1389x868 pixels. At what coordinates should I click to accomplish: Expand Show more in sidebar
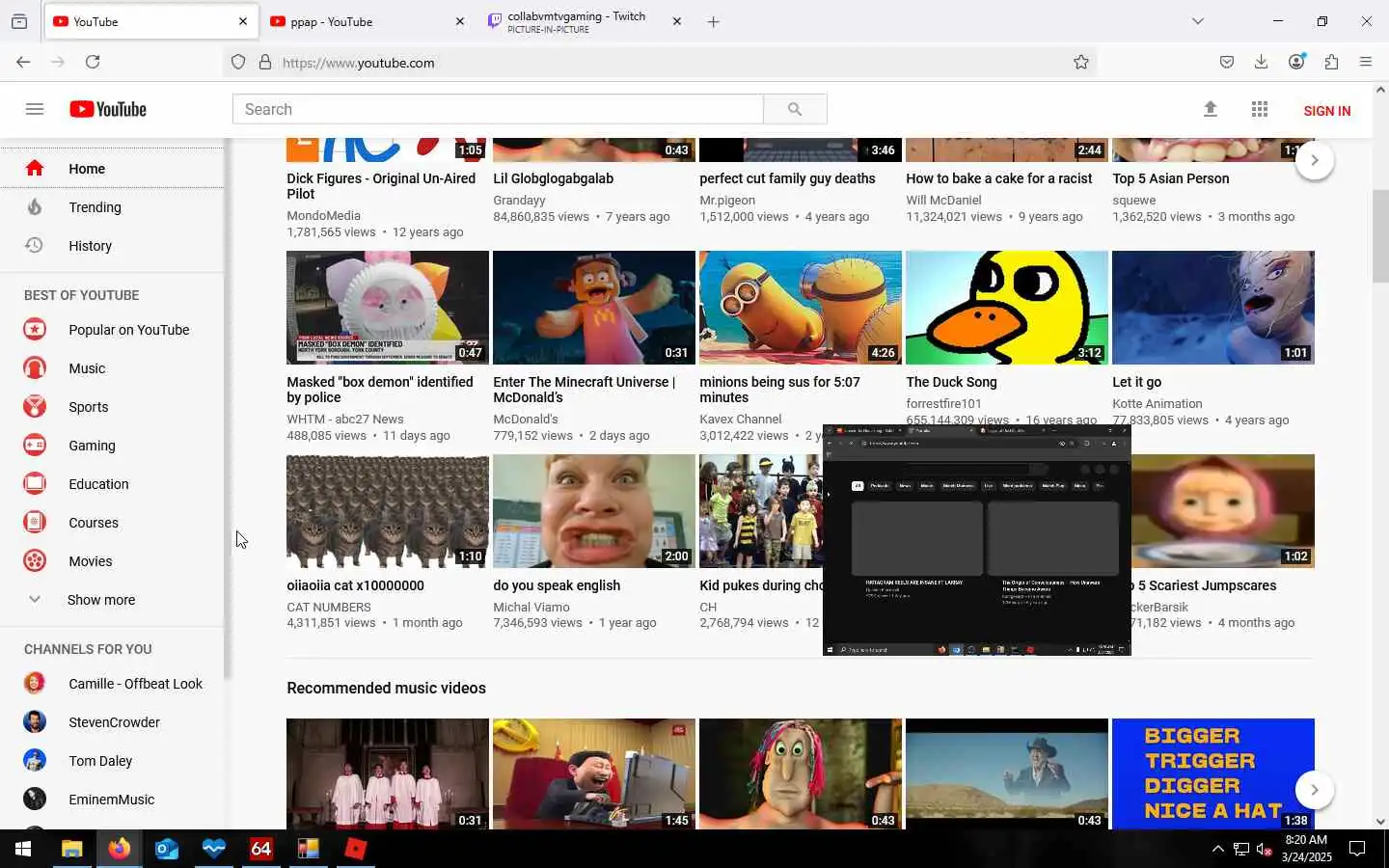pos(111,600)
